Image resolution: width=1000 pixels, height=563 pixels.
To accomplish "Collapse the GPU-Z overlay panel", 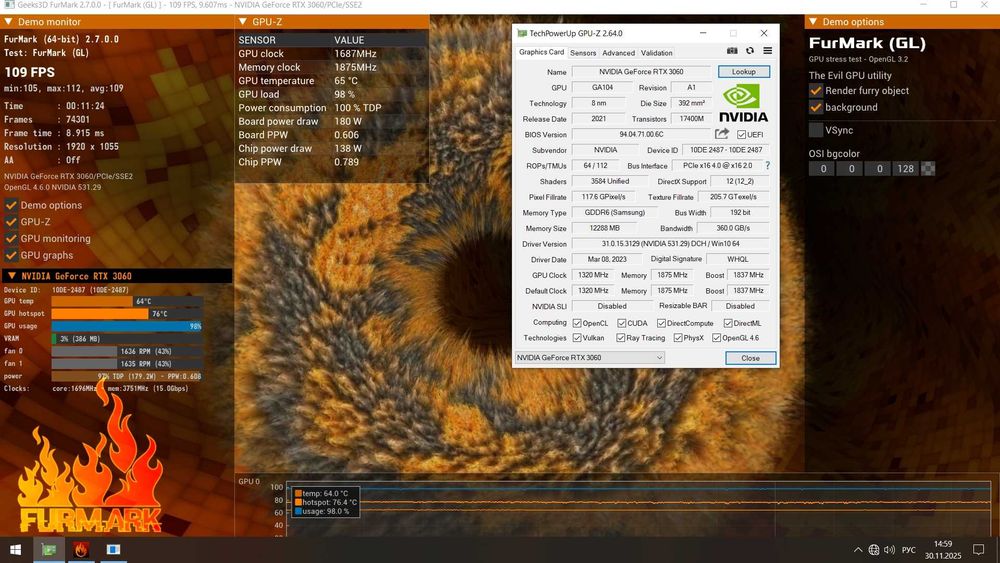I will click(243, 22).
